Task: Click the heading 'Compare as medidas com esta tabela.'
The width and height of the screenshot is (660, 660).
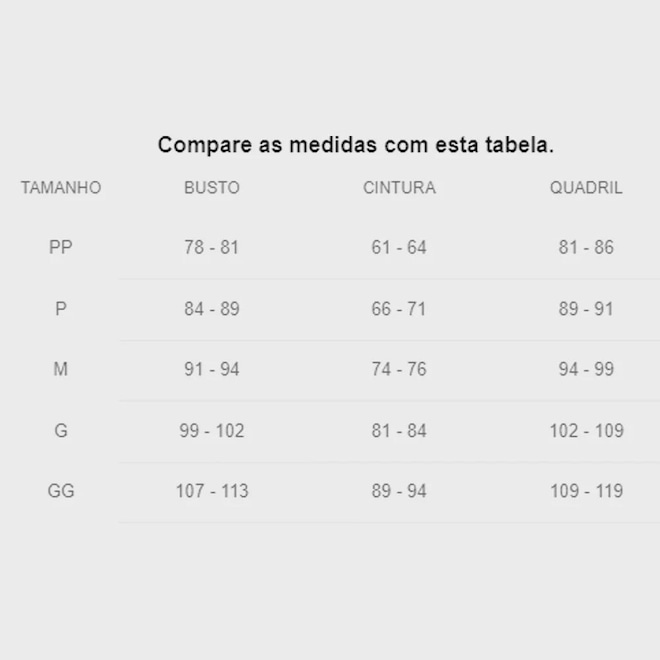Action: (x=355, y=145)
